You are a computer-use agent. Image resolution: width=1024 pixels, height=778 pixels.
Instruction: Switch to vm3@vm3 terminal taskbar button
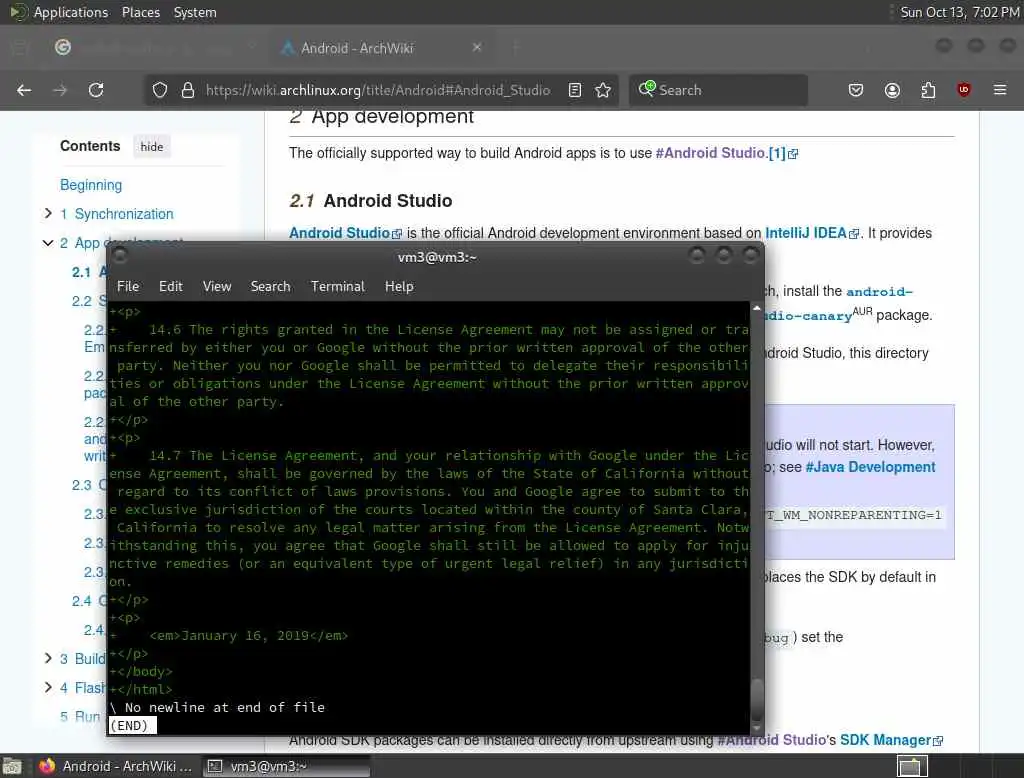tap(285, 766)
